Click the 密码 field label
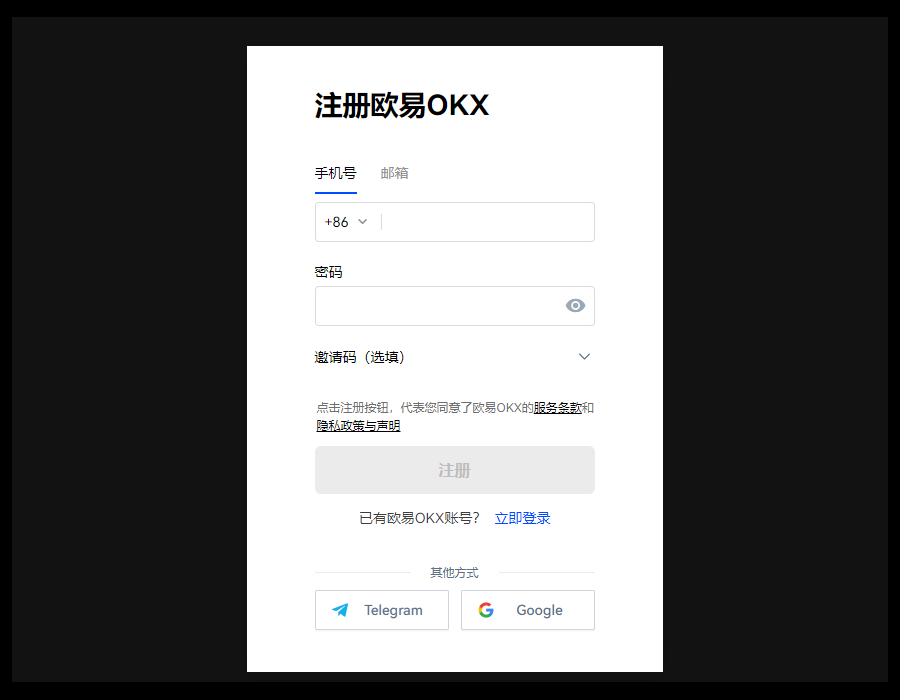This screenshot has width=900, height=700. pyautogui.click(x=328, y=272)
